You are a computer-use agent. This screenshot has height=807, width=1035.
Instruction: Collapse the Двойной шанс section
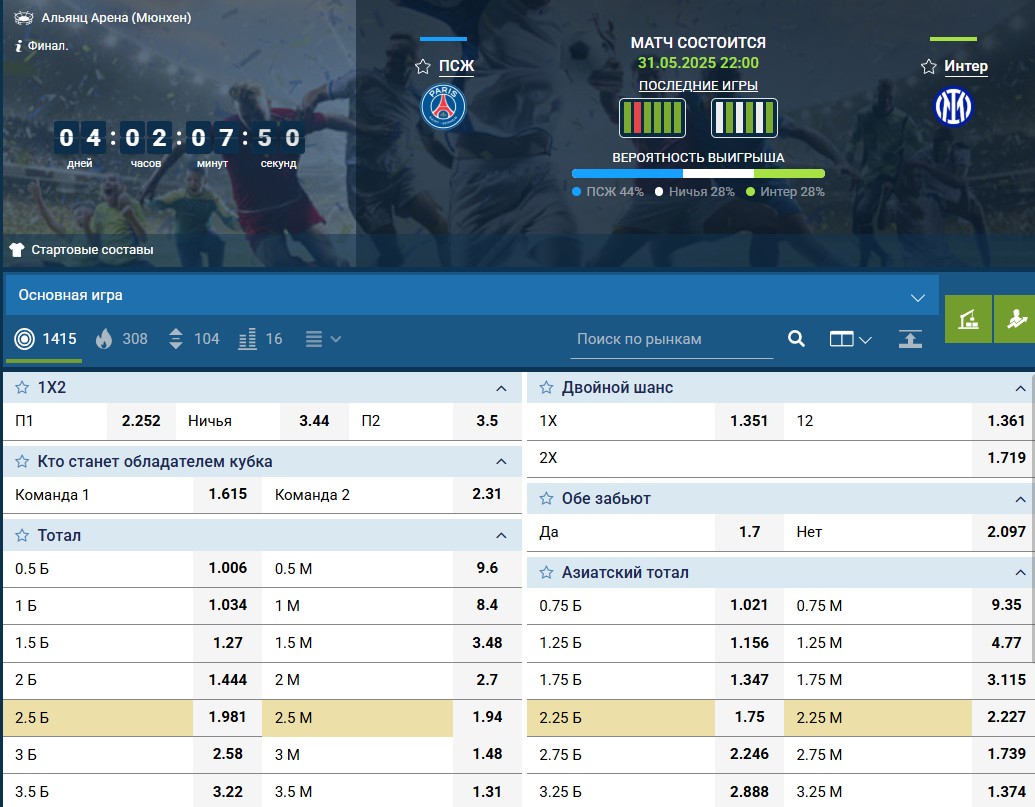(x=1020, y=388)
